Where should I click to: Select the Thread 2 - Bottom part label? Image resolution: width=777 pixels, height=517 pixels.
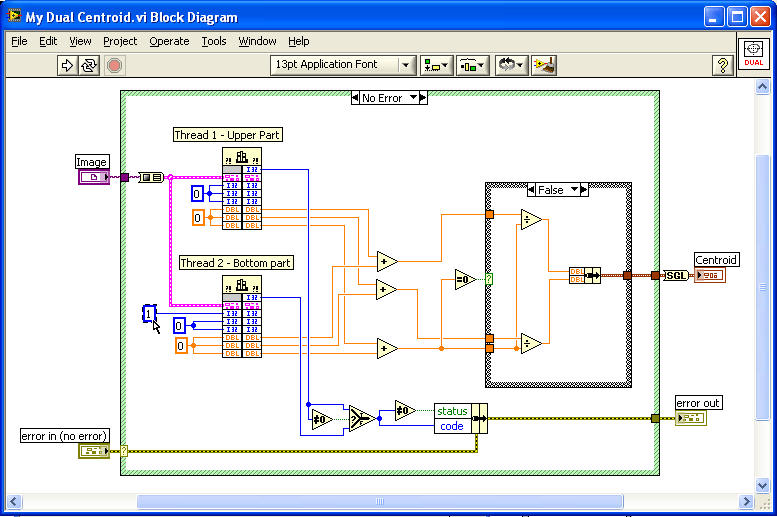[x=236, y=263]
